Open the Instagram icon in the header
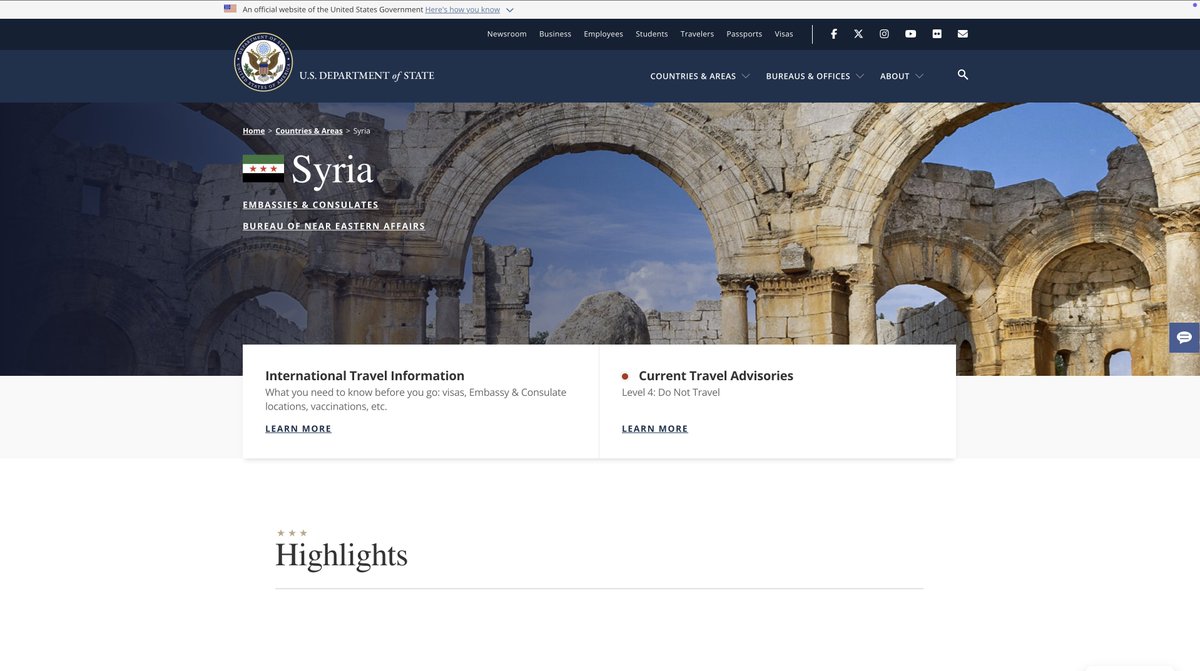 [x=884, y=33]
